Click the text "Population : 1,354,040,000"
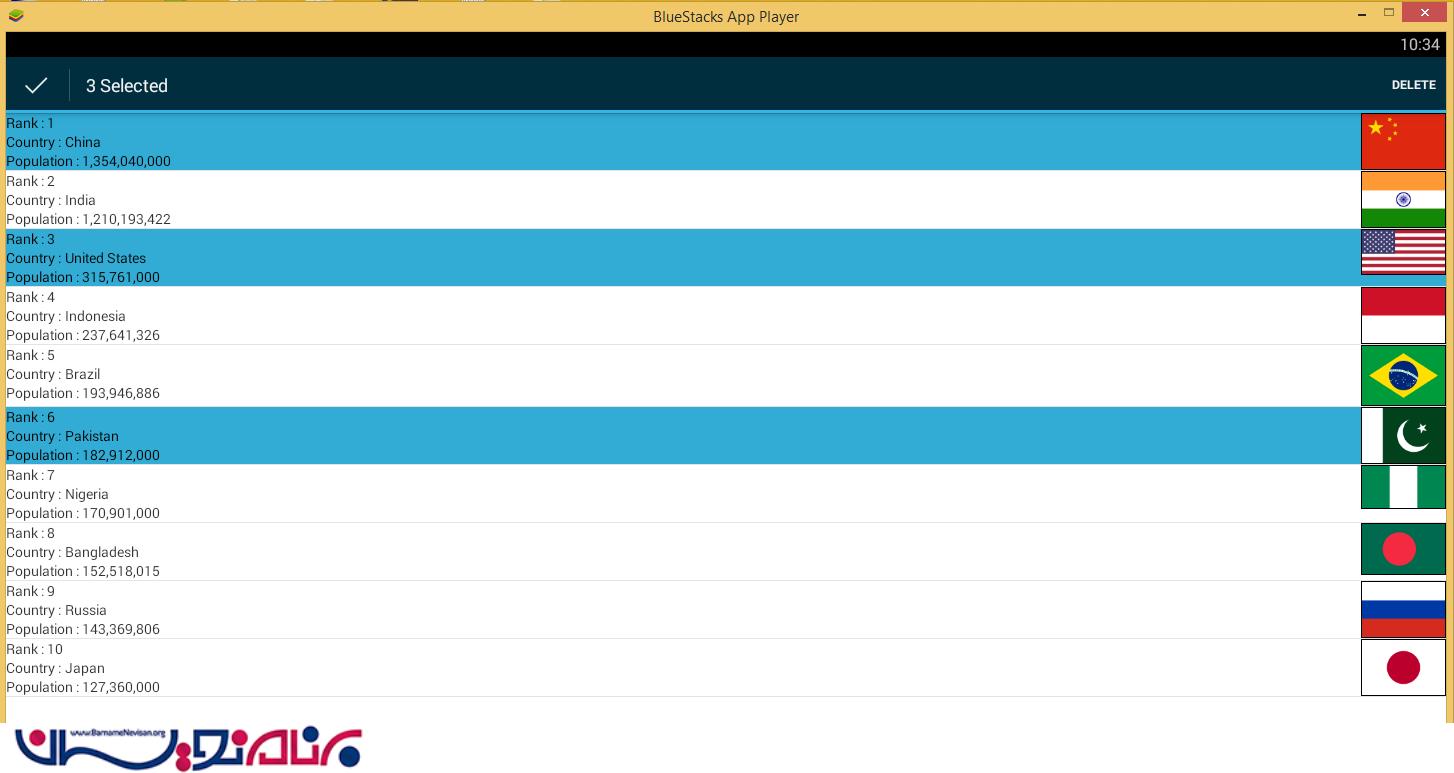This screenshot has width=1454, height=773. tap(88, 161)
